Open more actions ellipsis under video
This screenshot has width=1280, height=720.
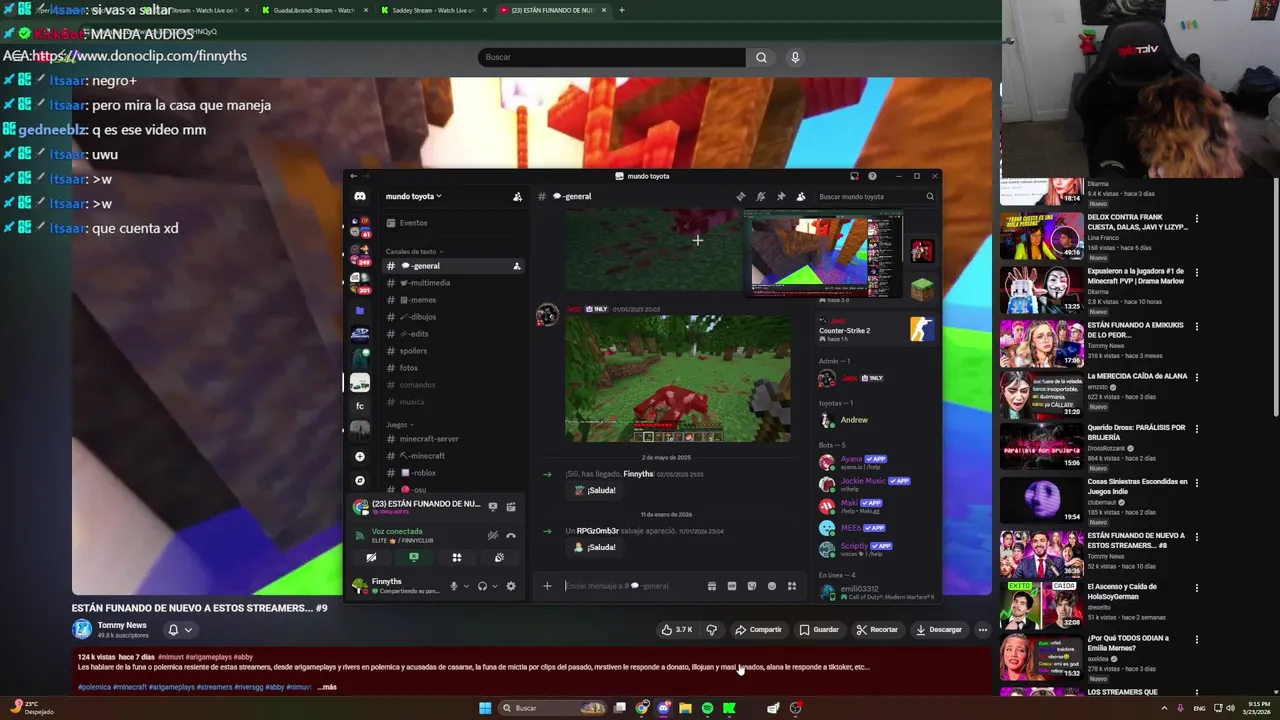coord(983,630)
